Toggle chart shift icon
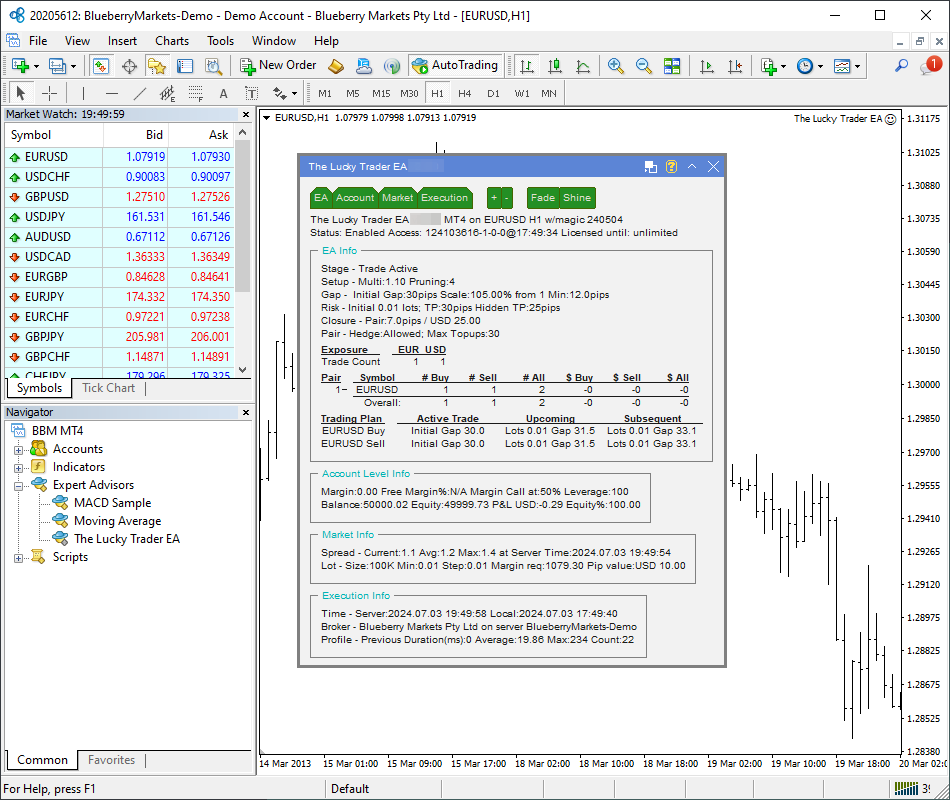950x800 pixels. [735, 65]
